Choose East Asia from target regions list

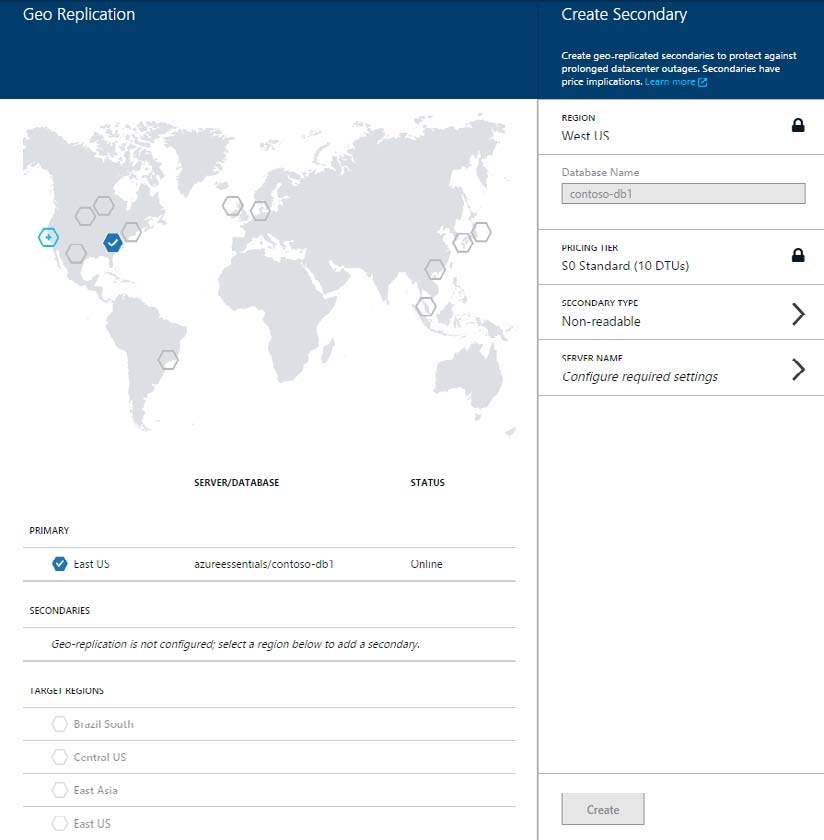[95, 790]
